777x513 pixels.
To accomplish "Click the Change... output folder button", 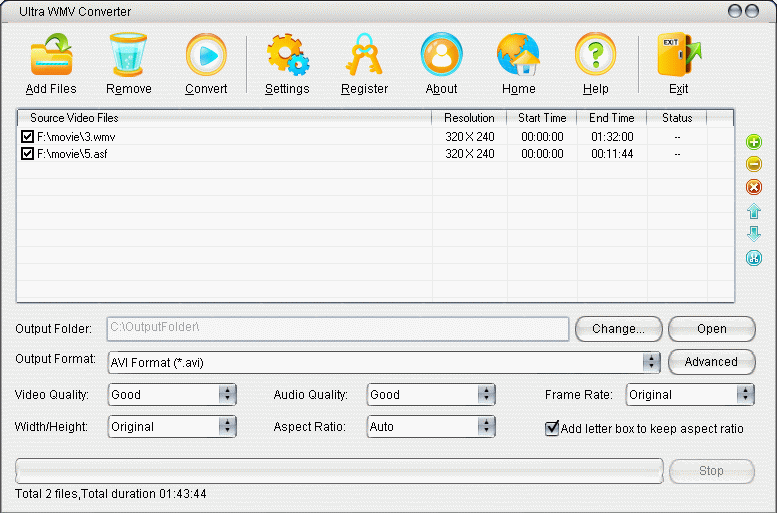I will (x=618, y=329).
